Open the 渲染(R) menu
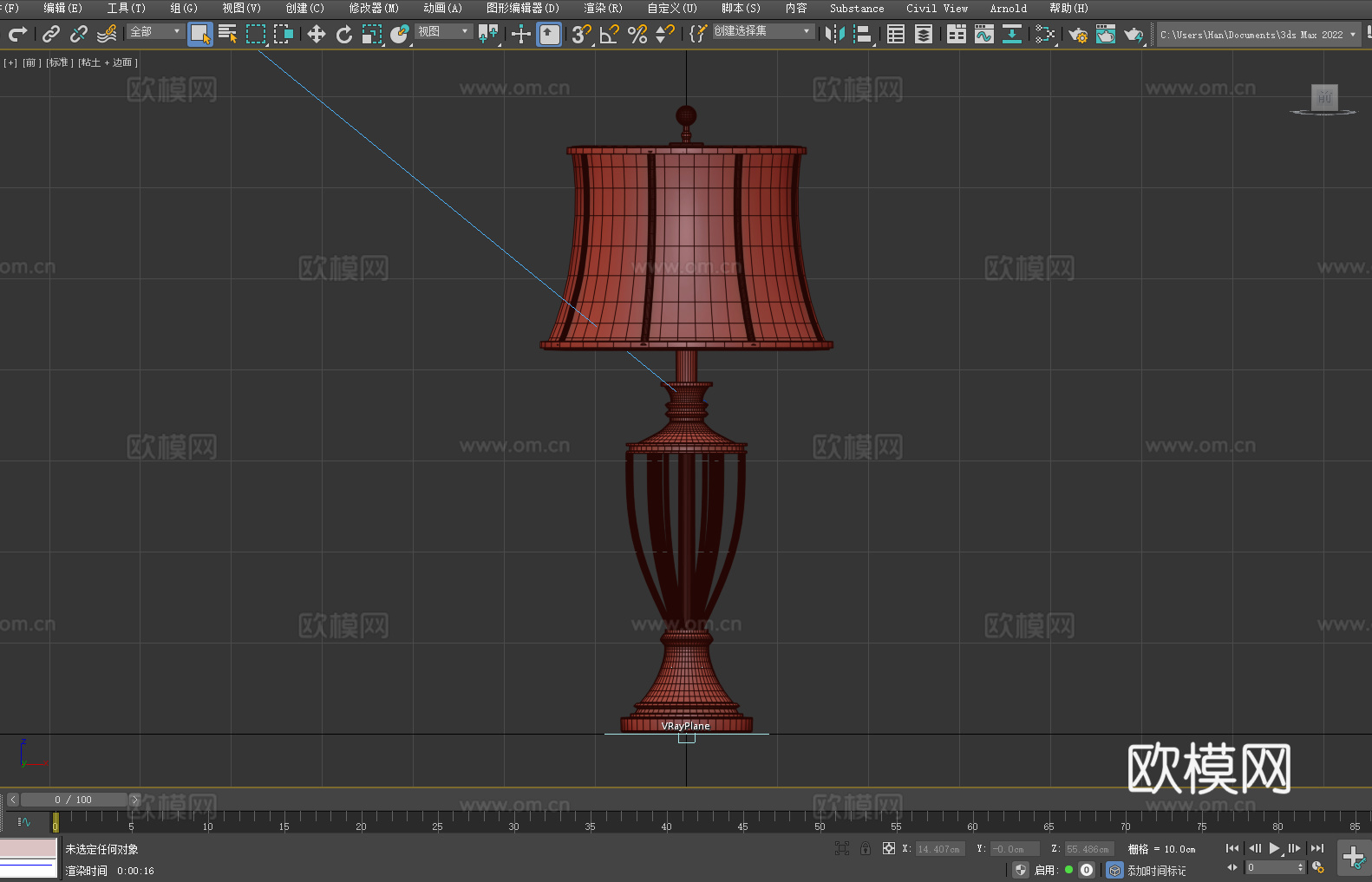The height and width of the screenshot is (882, 1372). tap(603, 8)
